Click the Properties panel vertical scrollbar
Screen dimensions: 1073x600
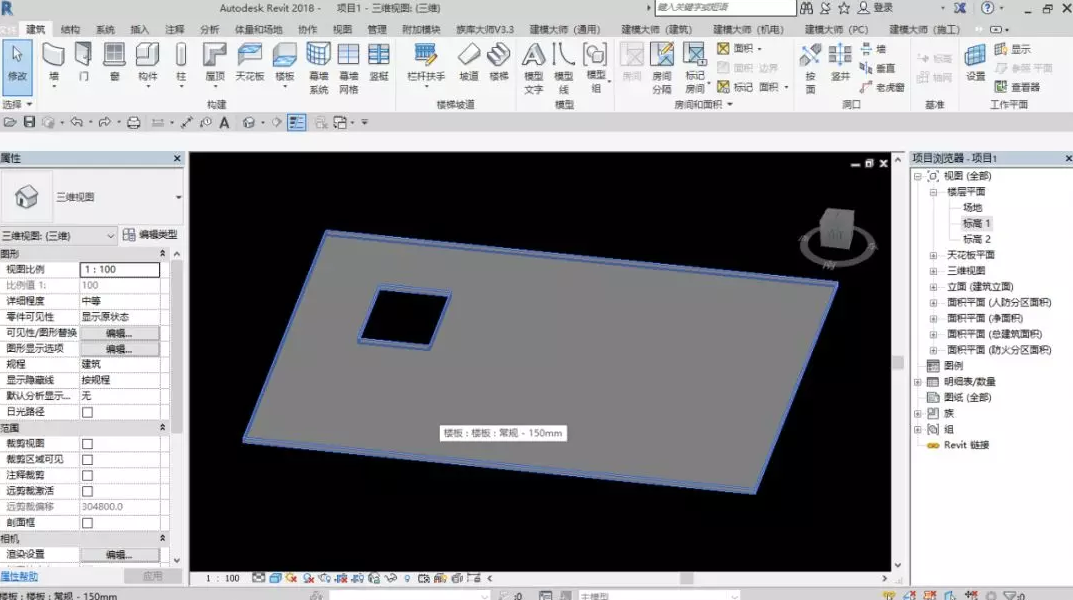[x=177, y=345]
